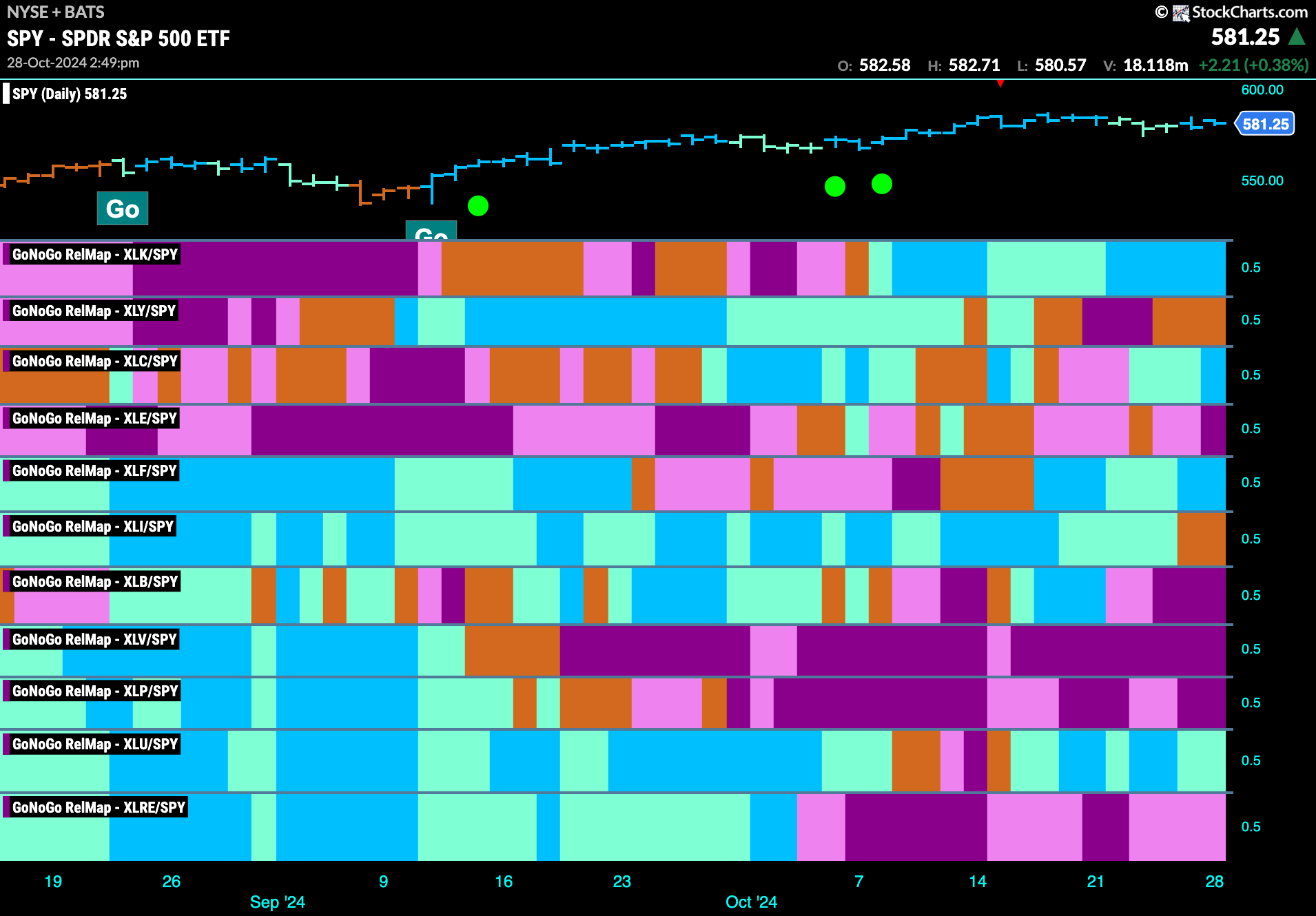Click the red triangle marker above chart
This screenshot has height=916, width=1316.
tap(1000, 83)
